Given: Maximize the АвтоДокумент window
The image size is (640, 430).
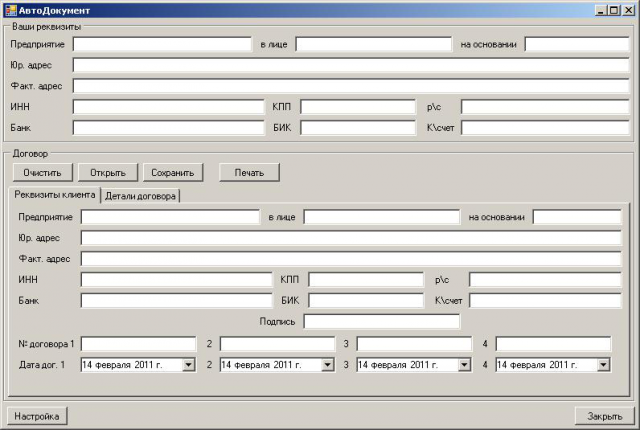Looking at the screenshot, I should (x=614, y=10).
